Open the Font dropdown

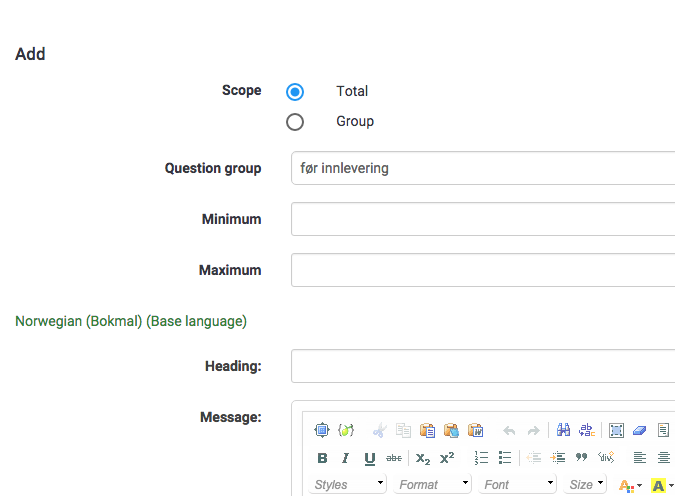tap(517, 484)
